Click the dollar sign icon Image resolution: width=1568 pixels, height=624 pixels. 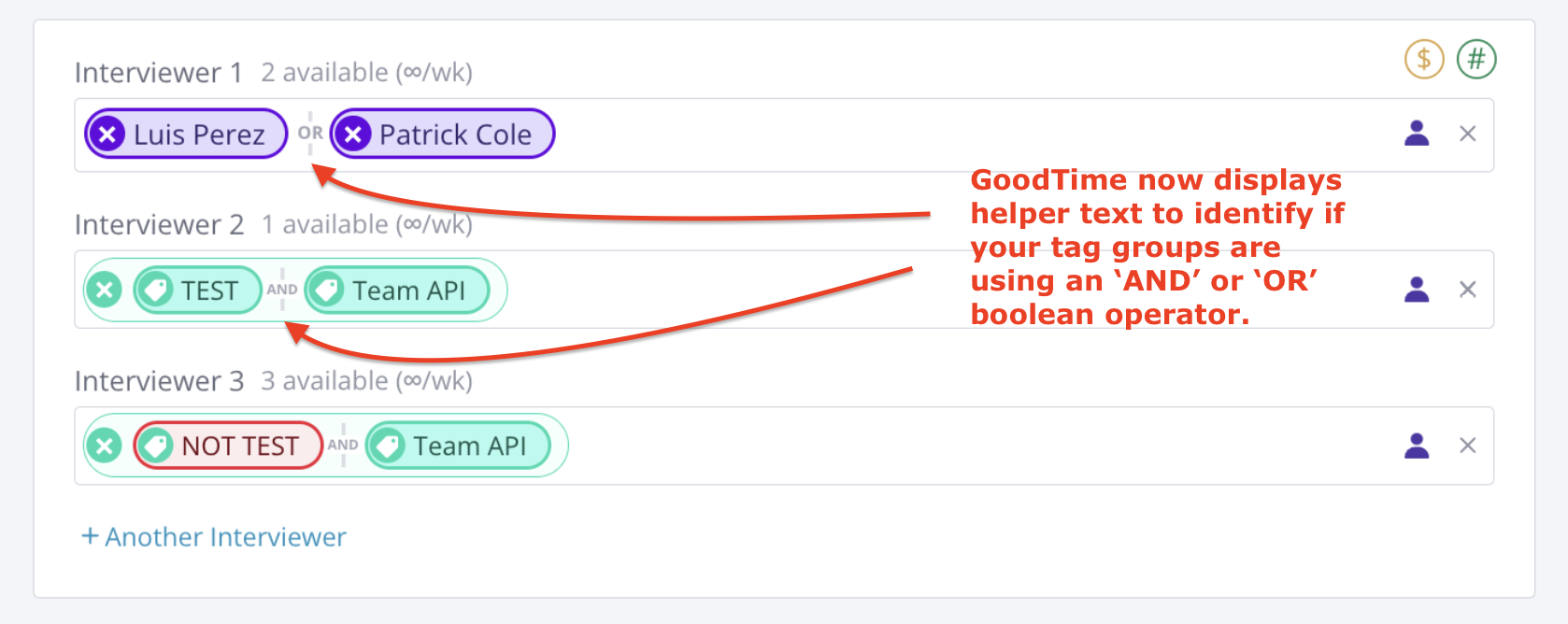click(1424, 60)
